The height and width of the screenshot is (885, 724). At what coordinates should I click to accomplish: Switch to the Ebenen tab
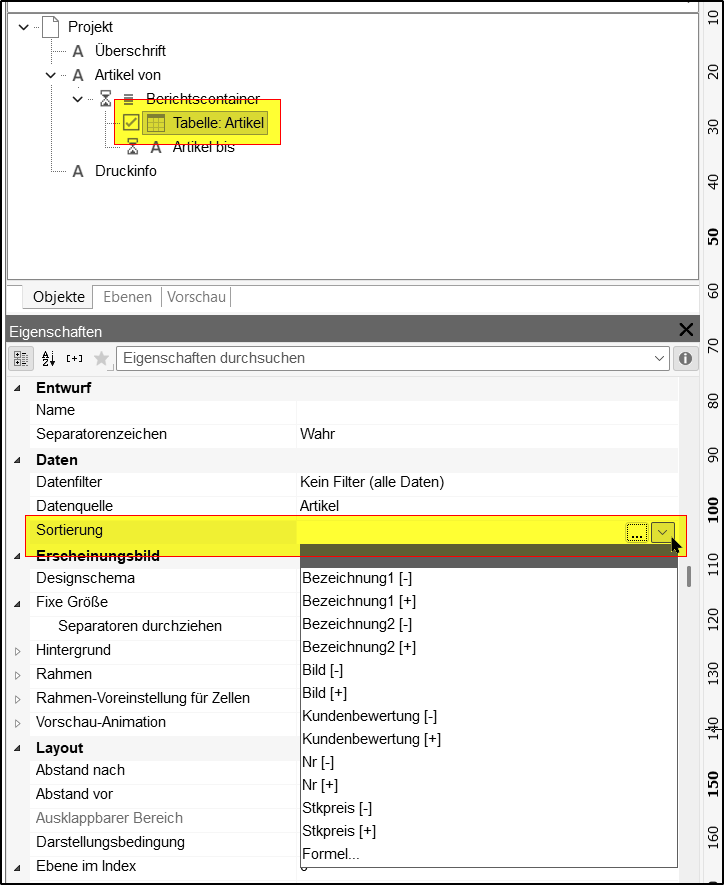127,297
